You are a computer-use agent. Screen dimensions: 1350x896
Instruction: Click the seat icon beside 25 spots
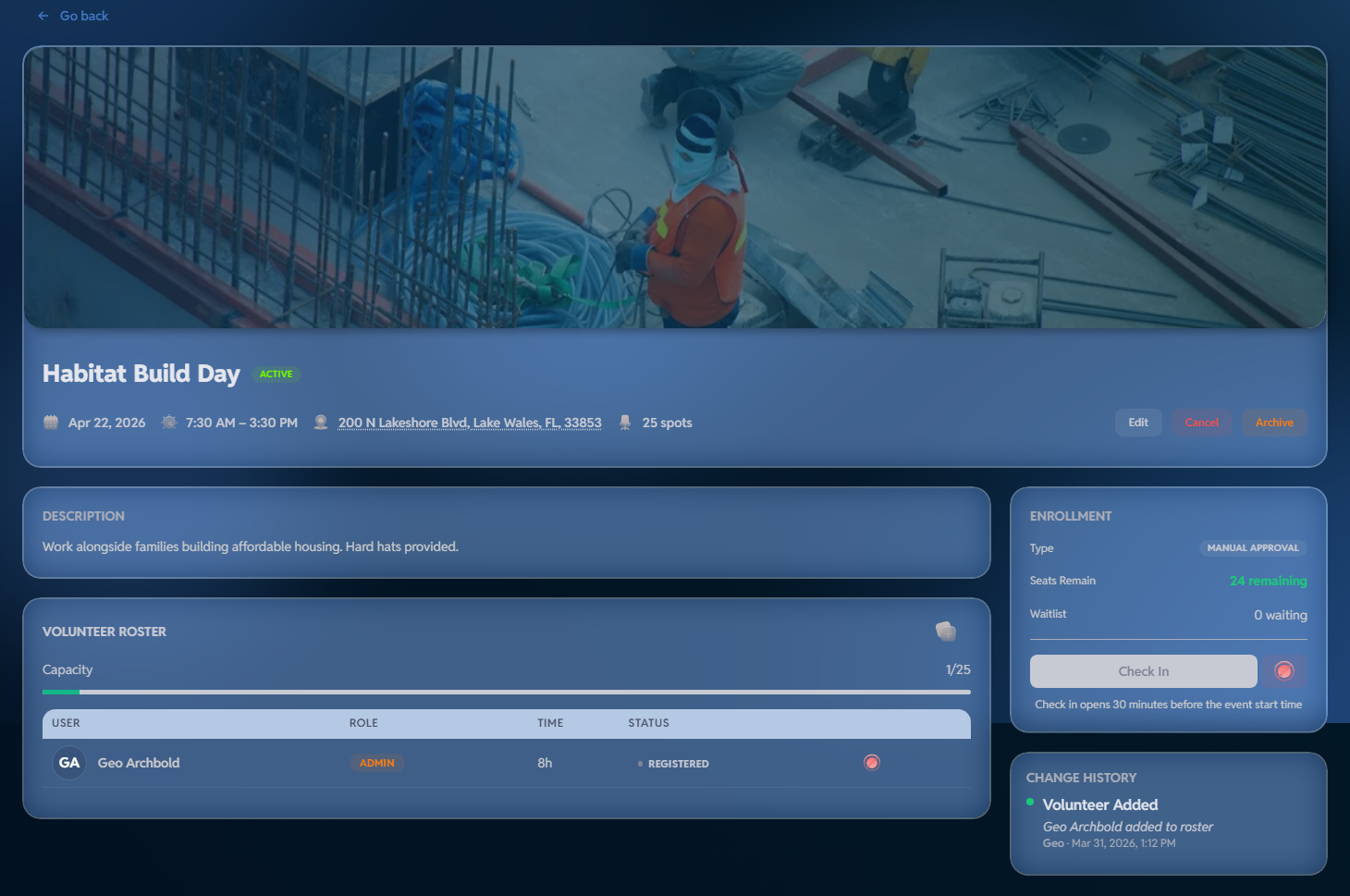point(625,423)
